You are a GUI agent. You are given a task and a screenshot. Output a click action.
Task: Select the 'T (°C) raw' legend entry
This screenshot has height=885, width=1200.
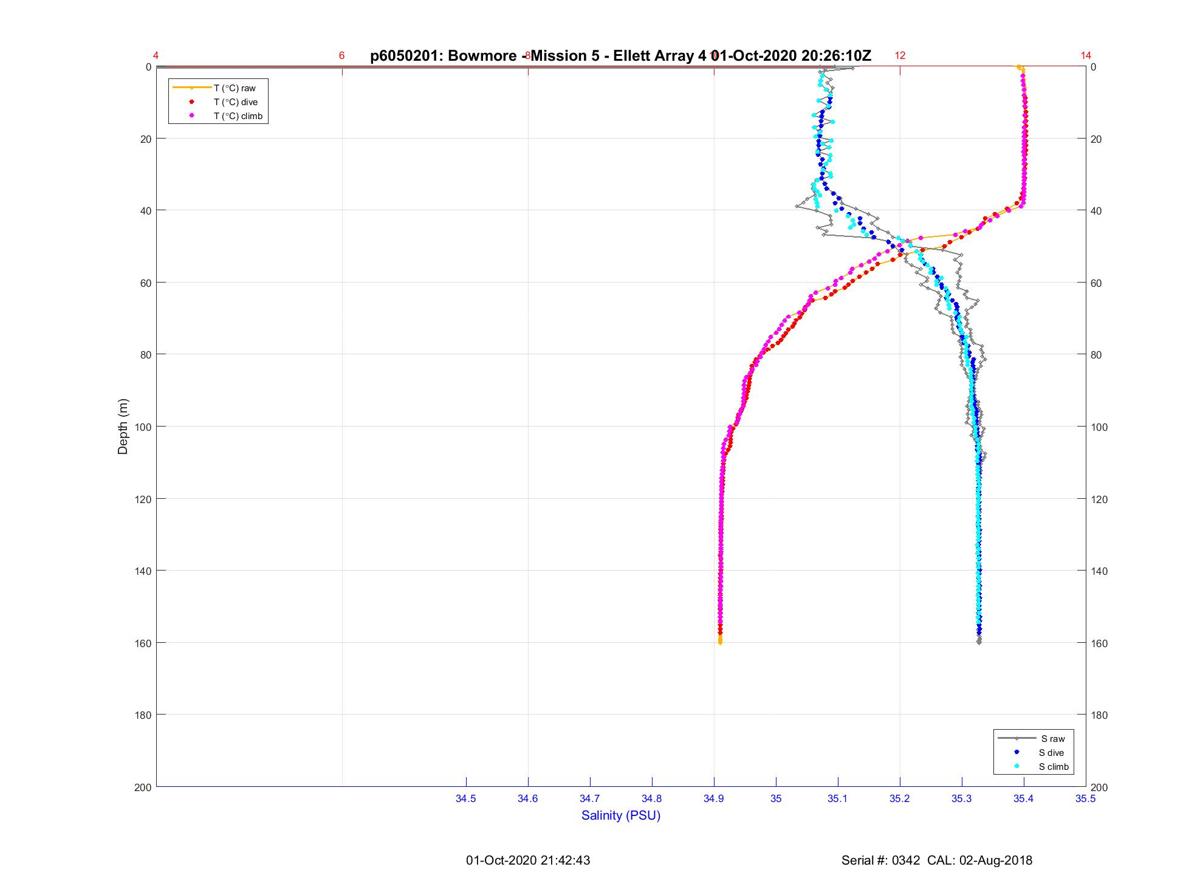tap(219, 88)
